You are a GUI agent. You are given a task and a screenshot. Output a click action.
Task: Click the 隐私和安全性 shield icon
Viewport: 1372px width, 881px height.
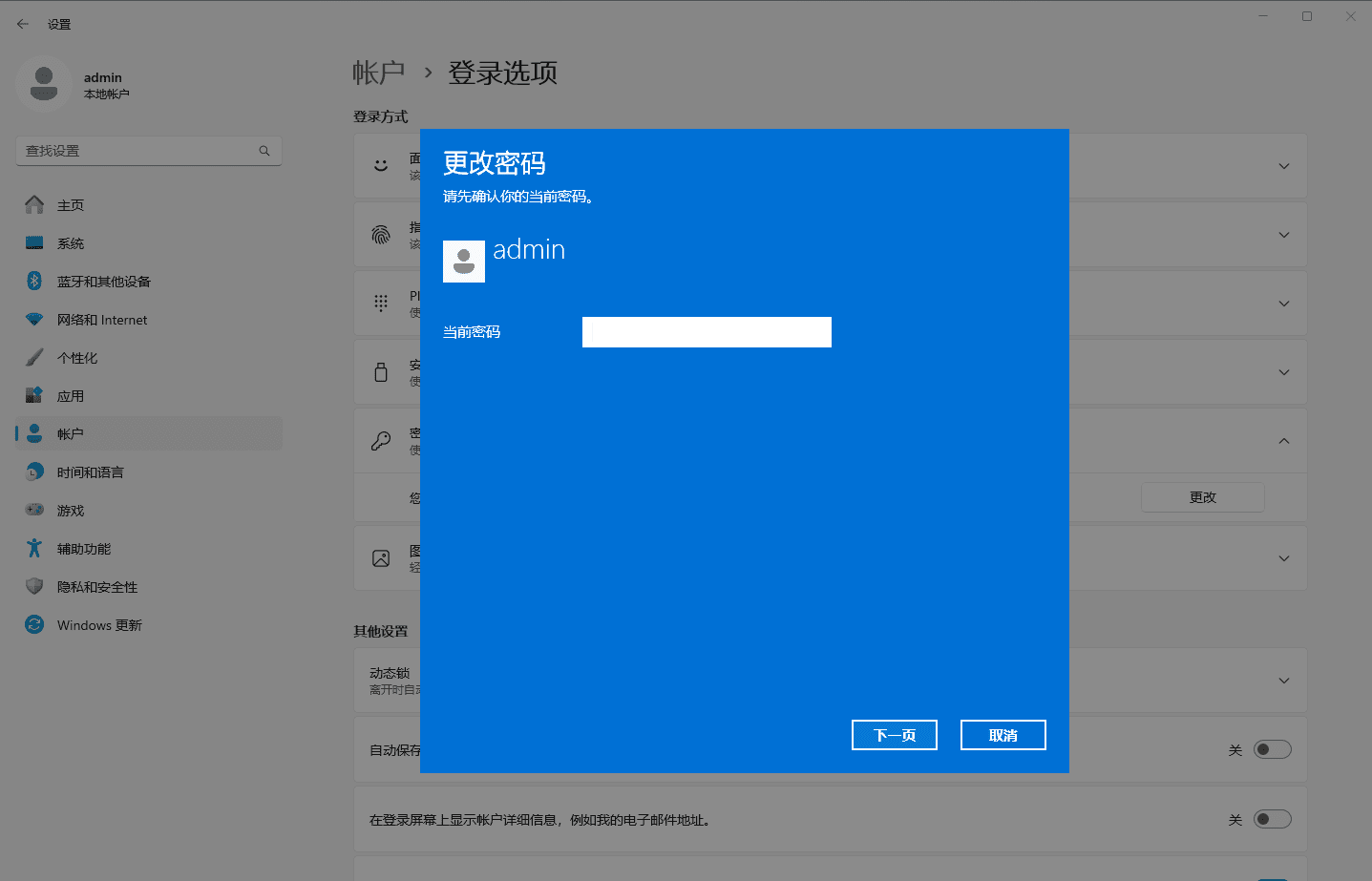[34, 586]
